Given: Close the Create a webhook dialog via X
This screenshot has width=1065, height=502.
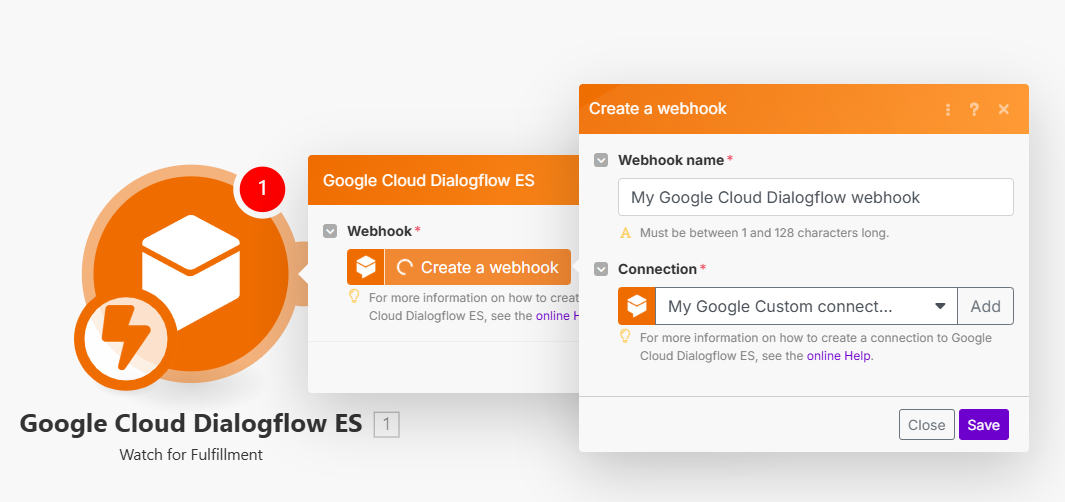Looking at the screenshot, I should click(x=1003, y=109).
